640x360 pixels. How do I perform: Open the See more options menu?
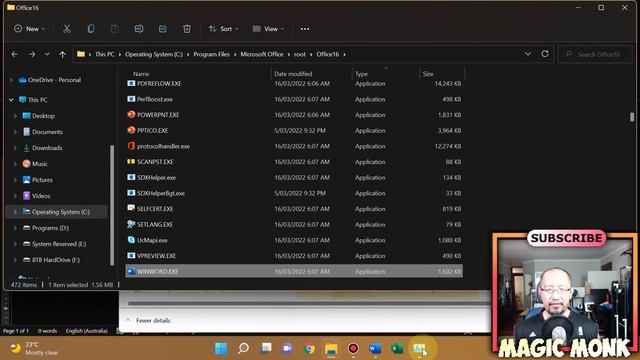pos(305,29)
